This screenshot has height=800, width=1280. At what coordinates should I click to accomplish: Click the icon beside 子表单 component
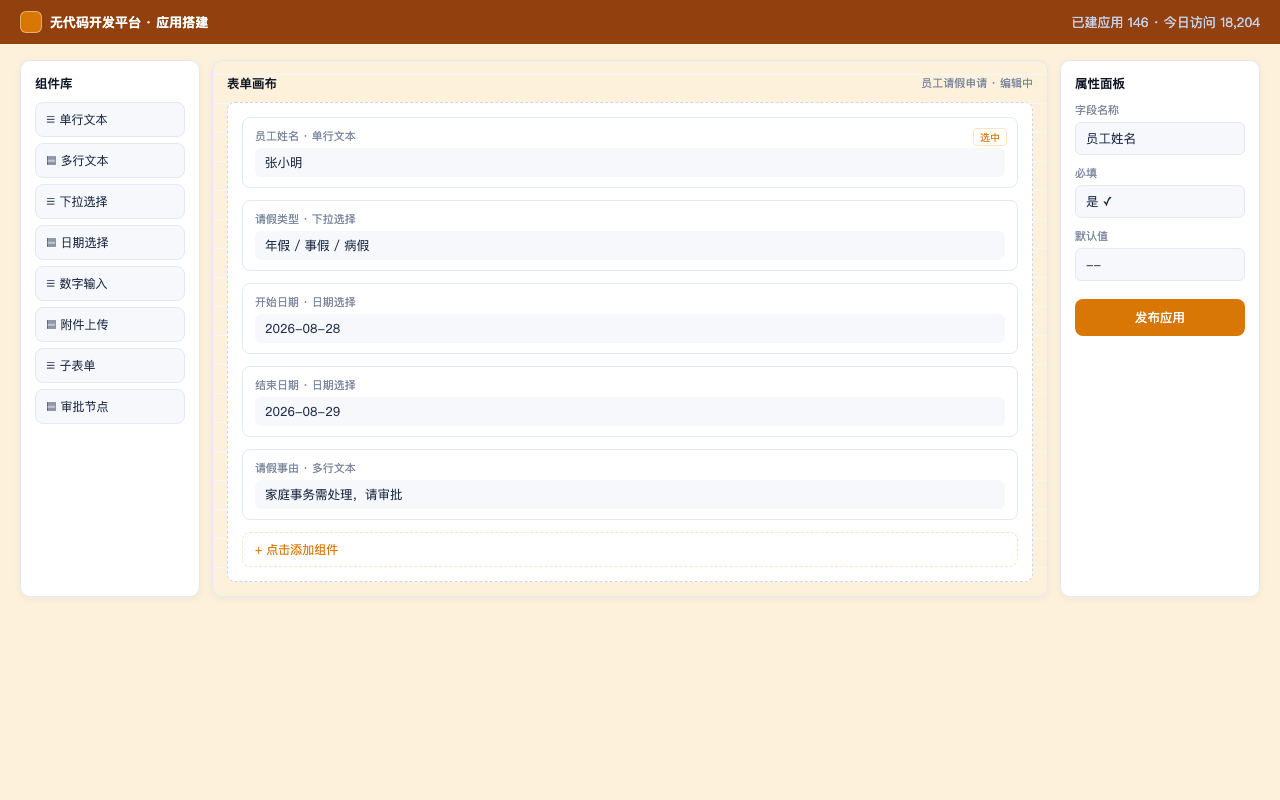[x=50, y=366]
